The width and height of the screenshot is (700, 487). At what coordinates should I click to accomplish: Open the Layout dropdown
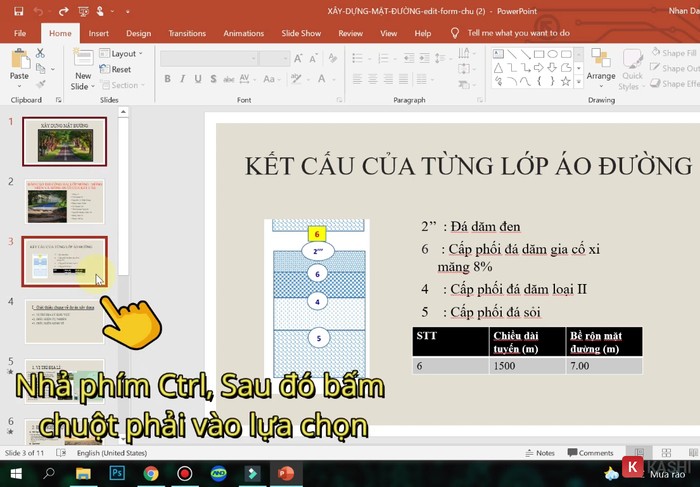121,54
